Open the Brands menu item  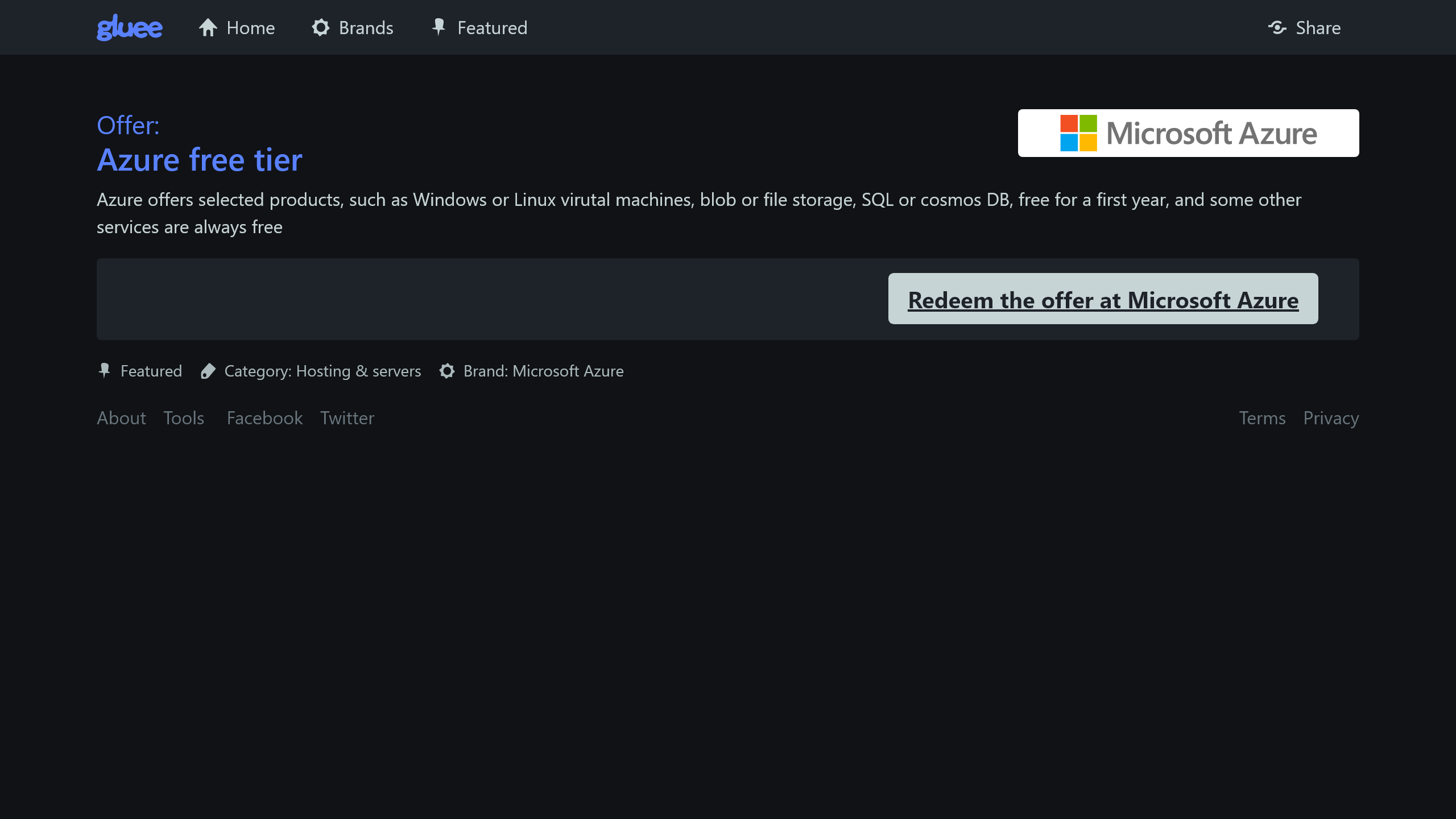coord(353,27)
